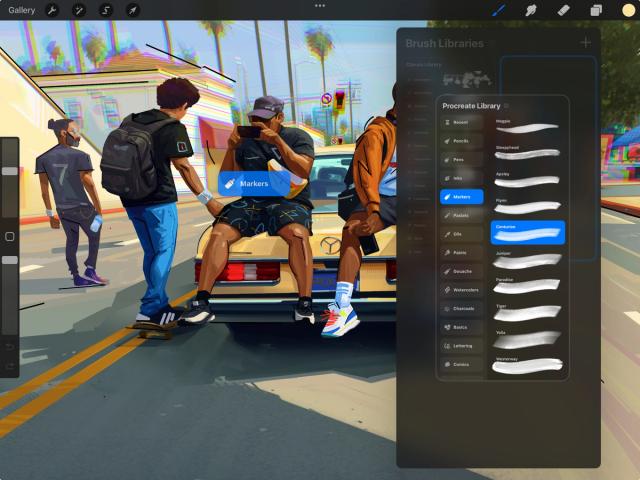Screen dimensions: 640x480
Task: Select the highlighted Centurion brush
Action: tap(528, 233)
